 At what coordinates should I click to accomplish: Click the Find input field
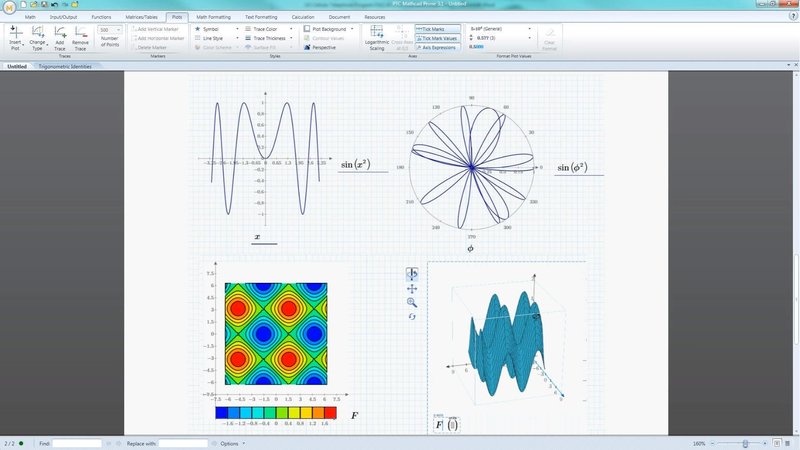(77, 443)
